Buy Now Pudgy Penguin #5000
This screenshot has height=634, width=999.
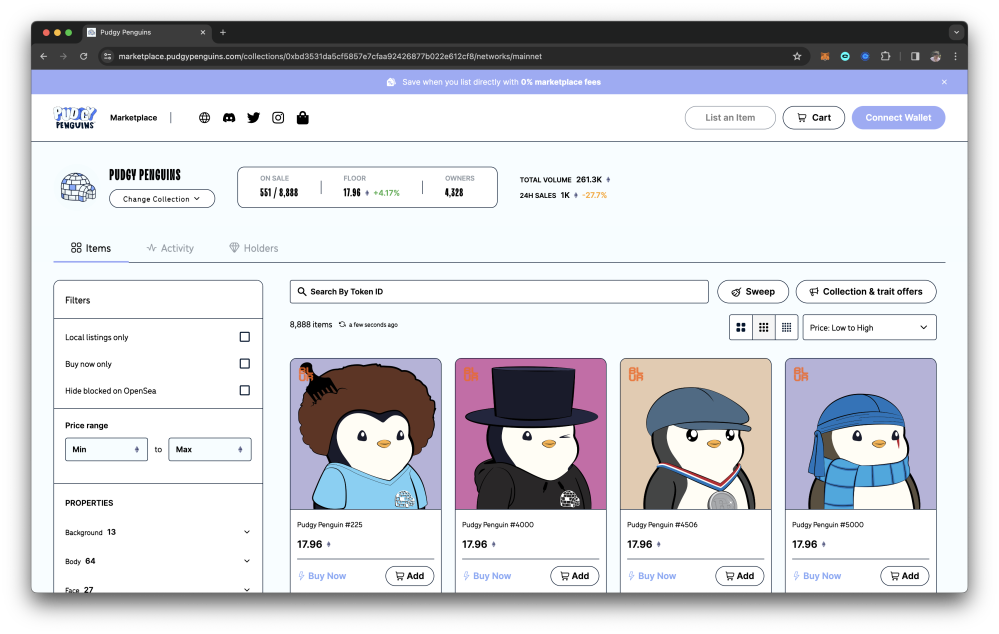click(x=817, y=576)
